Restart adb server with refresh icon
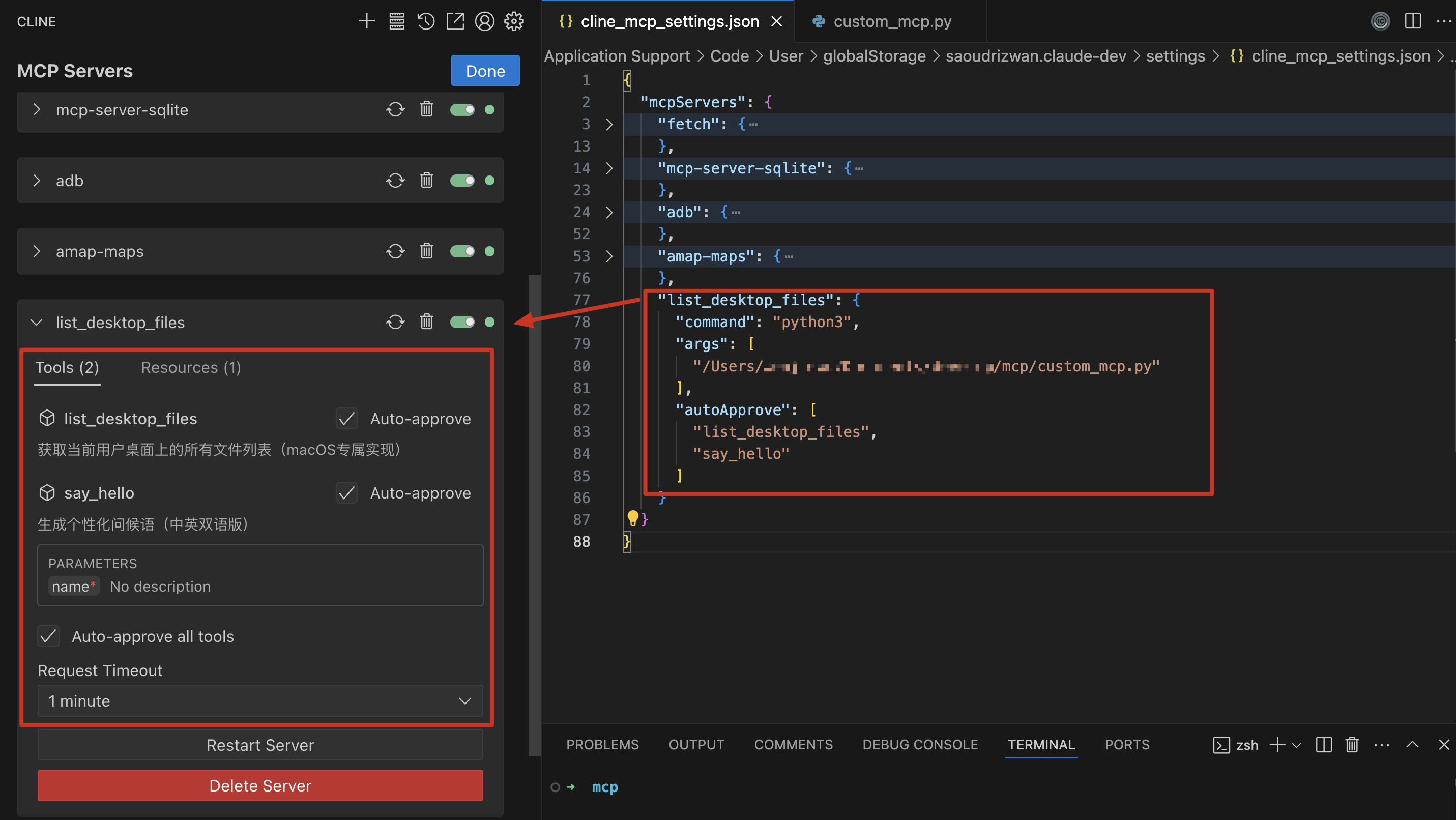 coord(395,180)
